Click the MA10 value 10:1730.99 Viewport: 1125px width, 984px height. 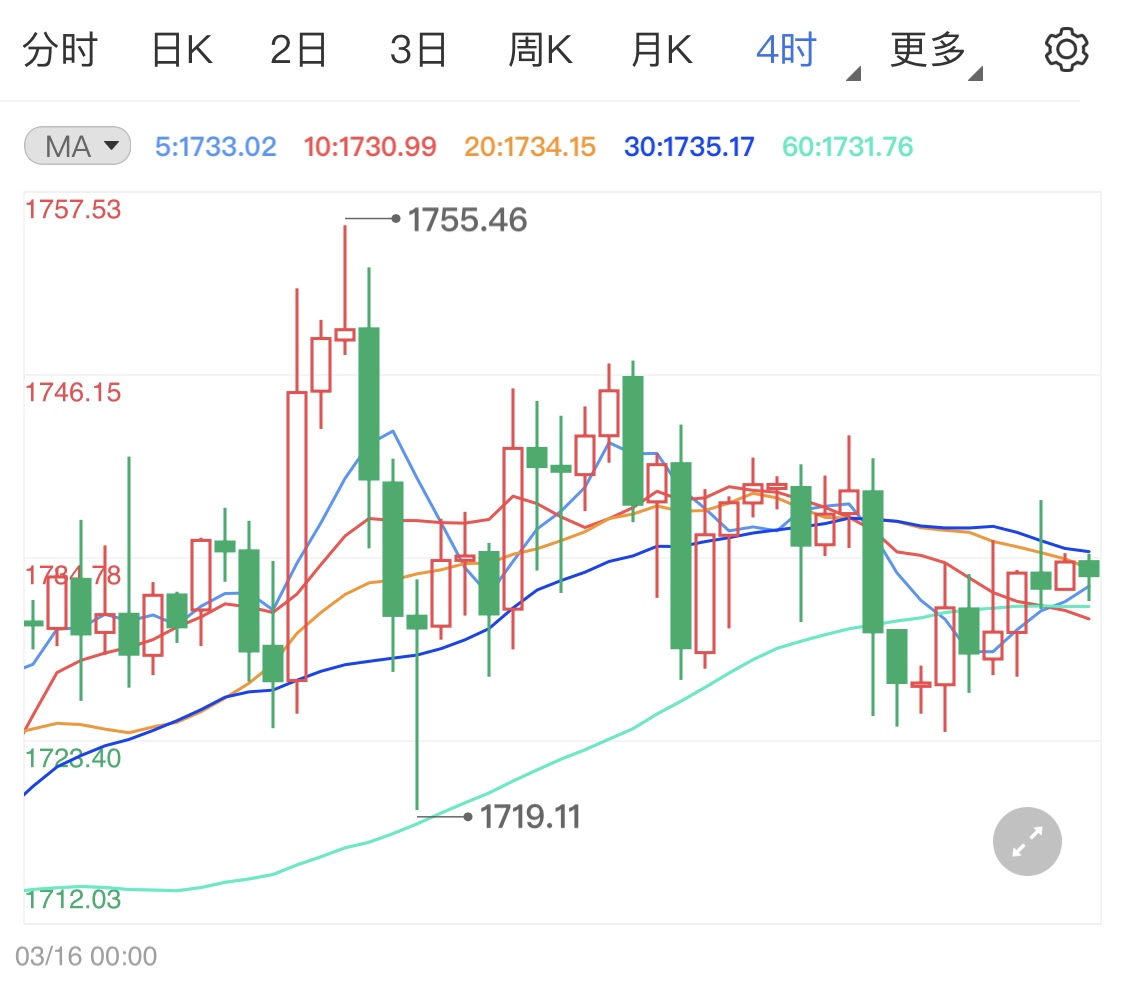click(369, 146)
